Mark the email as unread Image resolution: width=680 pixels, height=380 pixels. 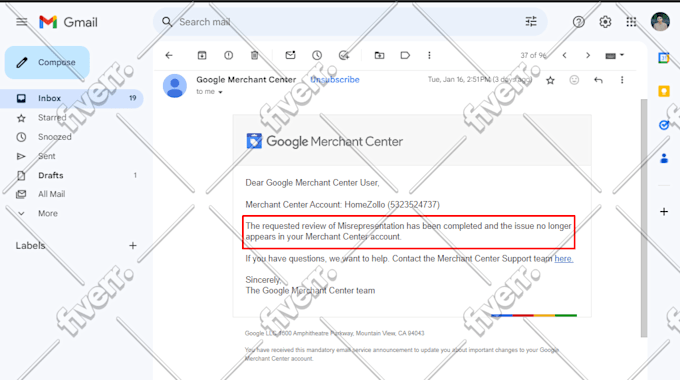[x=290, y=55]
